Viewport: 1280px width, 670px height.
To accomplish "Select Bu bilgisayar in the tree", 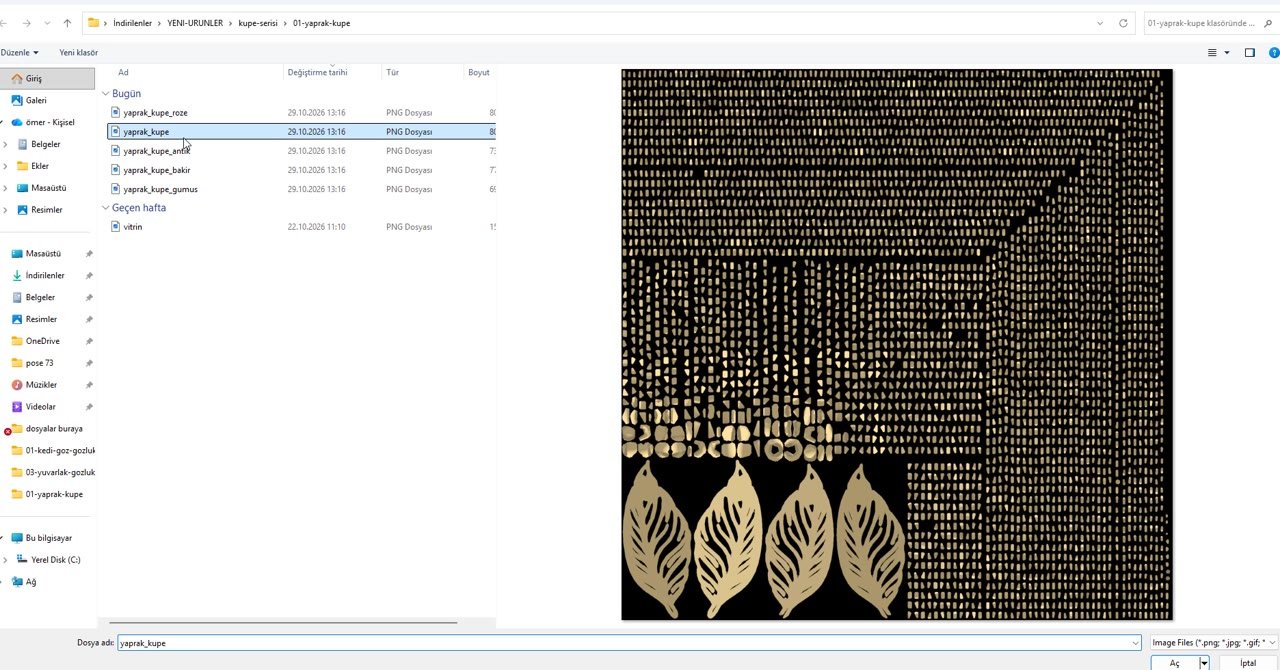I will (x=47, y=538).
